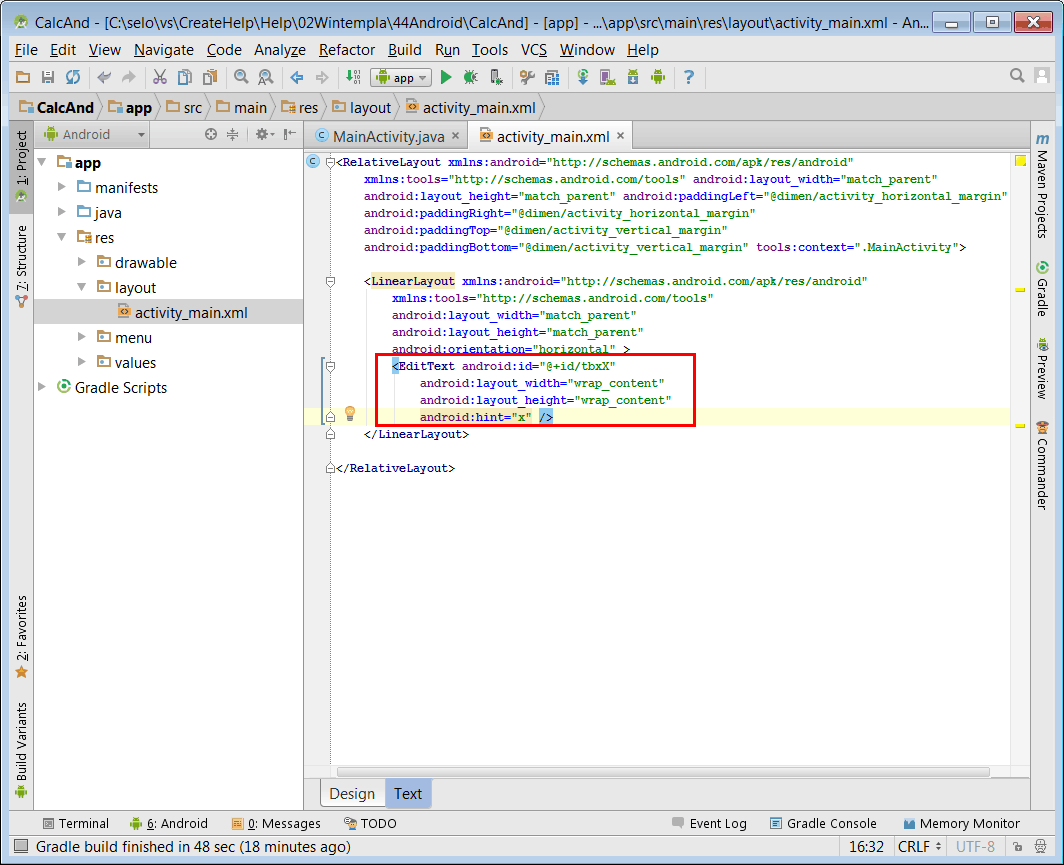Click the Replace magnifier icon
The image size is (1064, 865).
coord(265,77)
